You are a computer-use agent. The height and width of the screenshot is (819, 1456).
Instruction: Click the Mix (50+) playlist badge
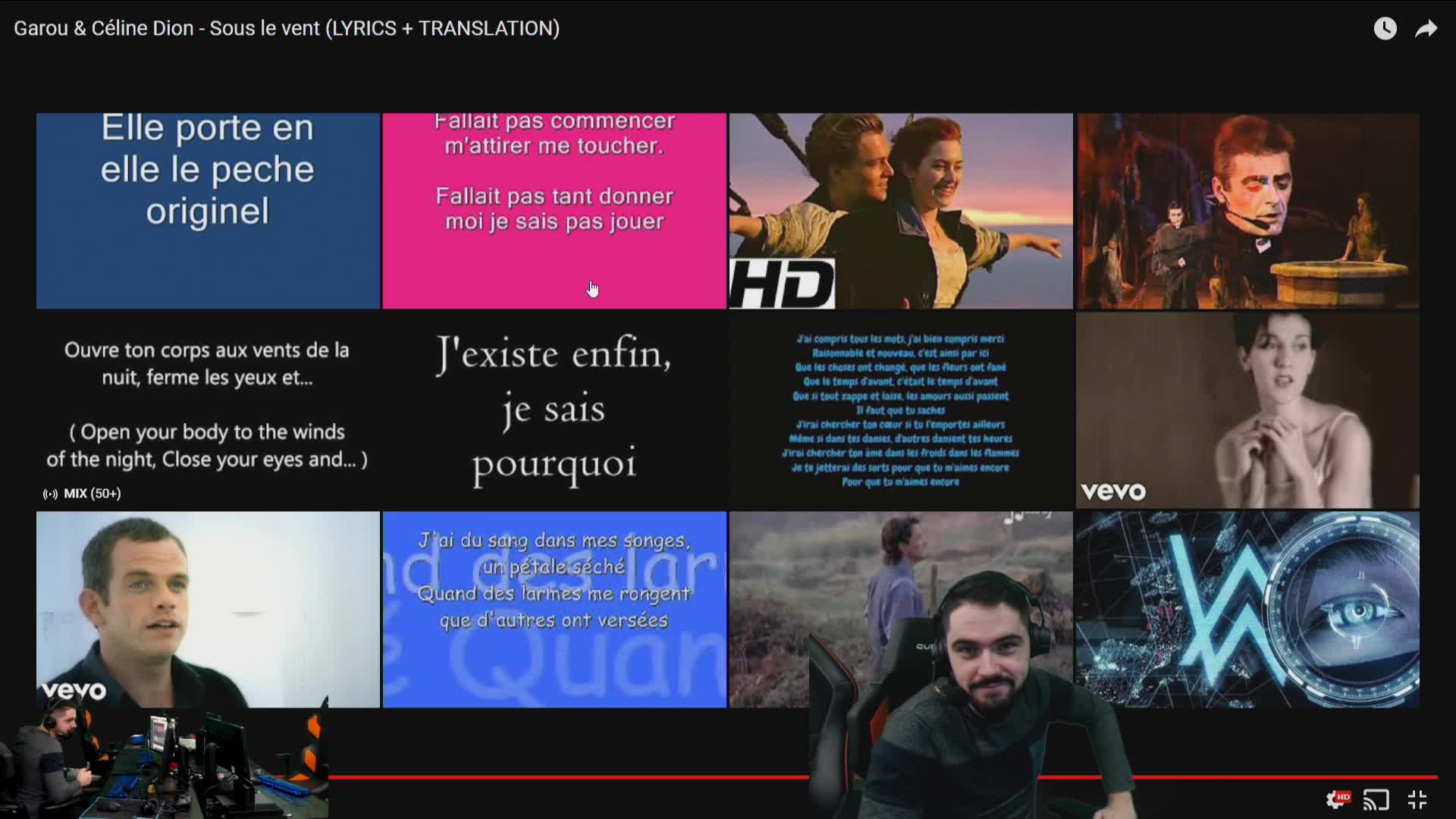coord(82,494)
